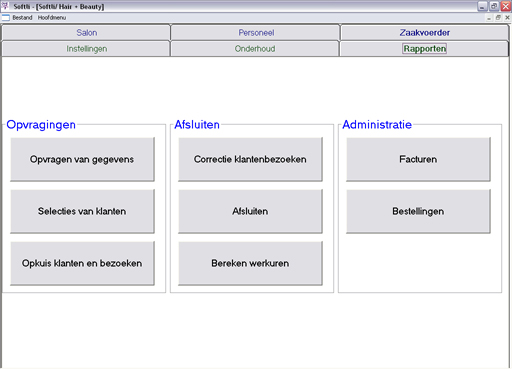Start Opkuis klanten en bezoeken
Screen dimensions: 512x369
pos(82,263)
